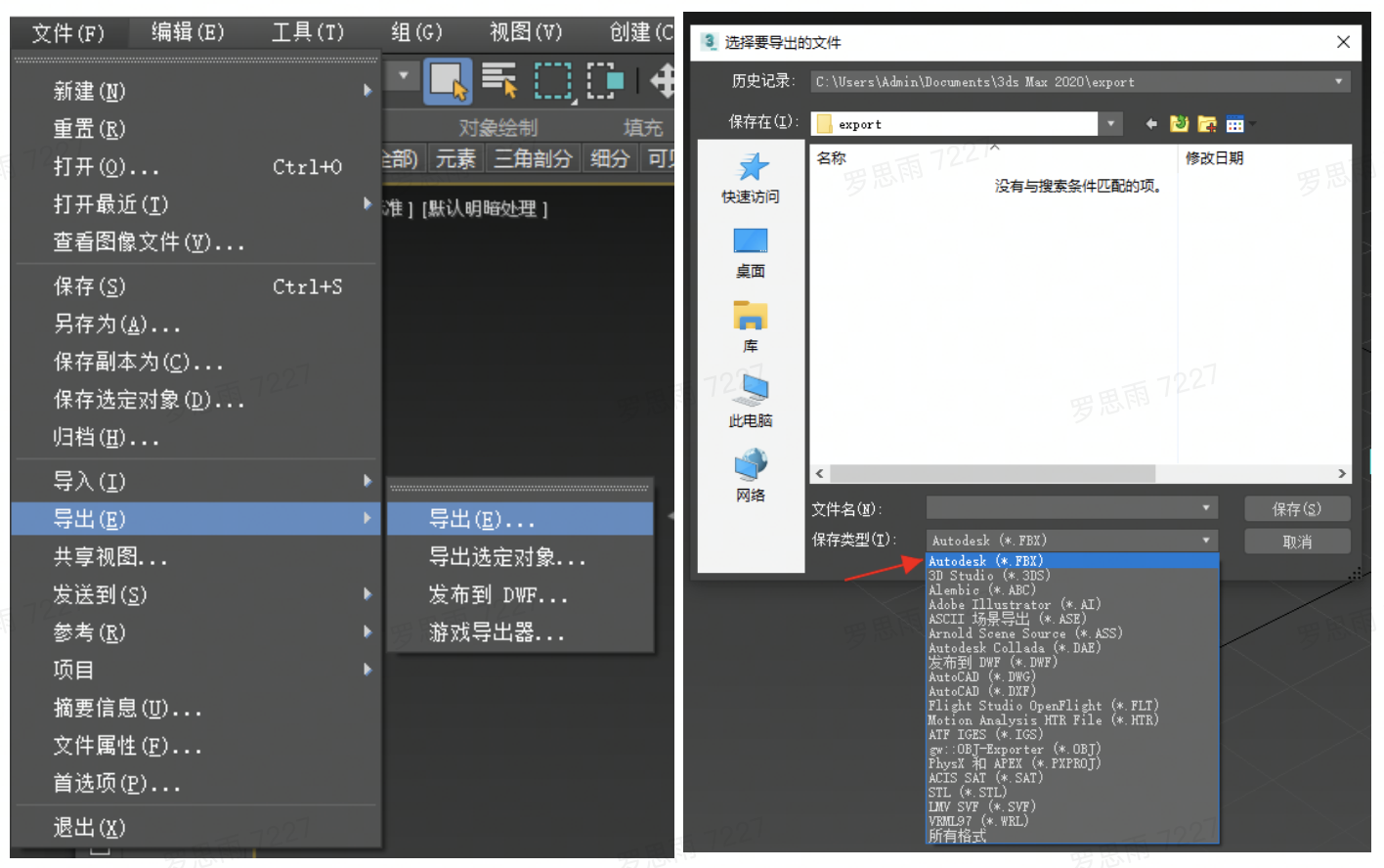Expand the 历史记录 path dropdown

(x=1339, y=82)
